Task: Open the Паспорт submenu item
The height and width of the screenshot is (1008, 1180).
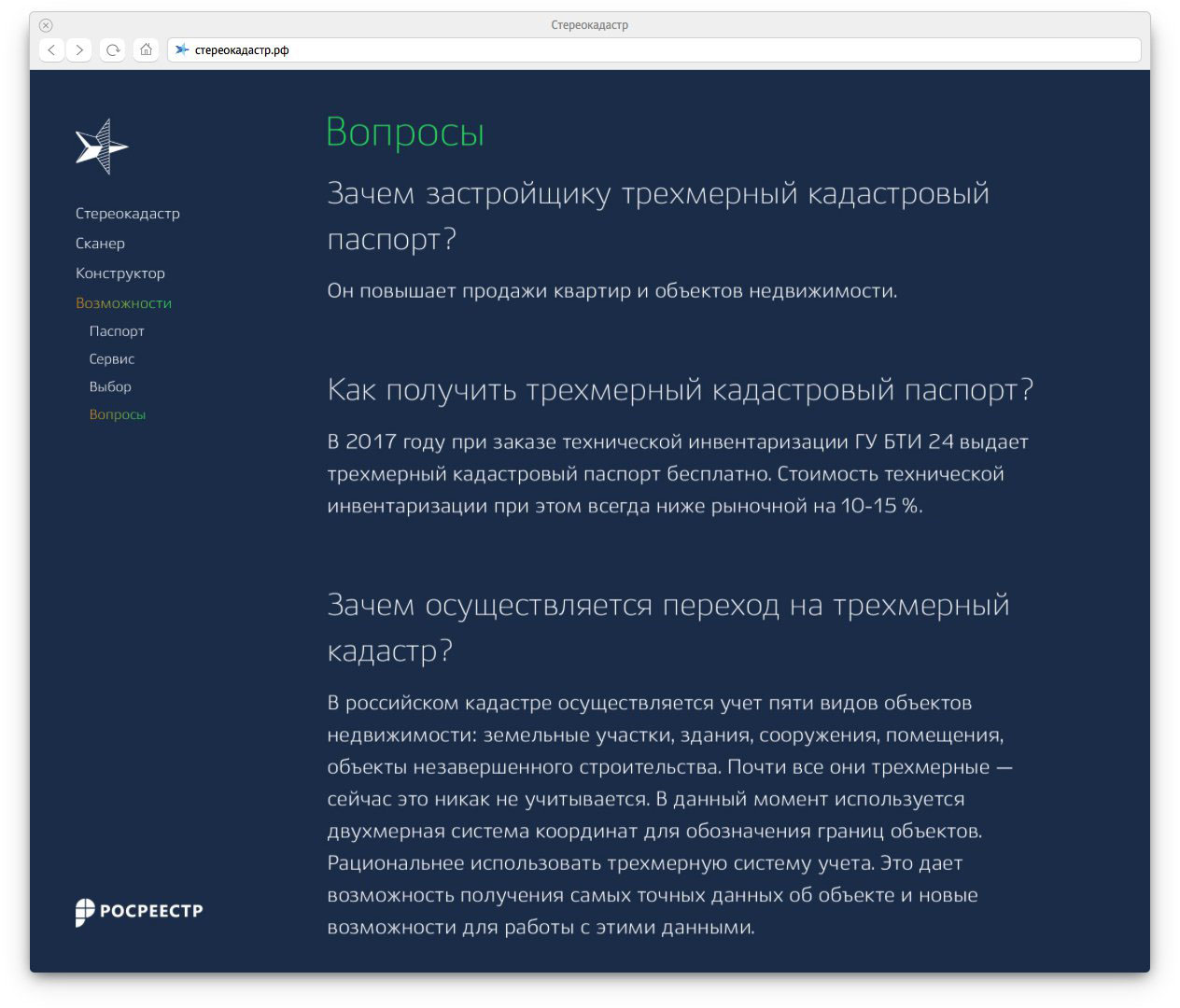Action: pos(117,331)
